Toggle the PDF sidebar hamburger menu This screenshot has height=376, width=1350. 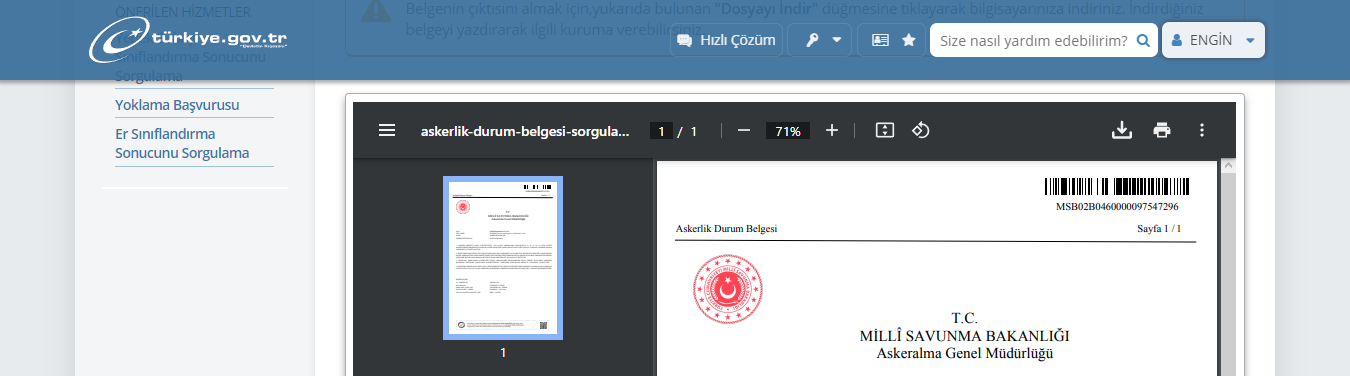tap(387, 130)
